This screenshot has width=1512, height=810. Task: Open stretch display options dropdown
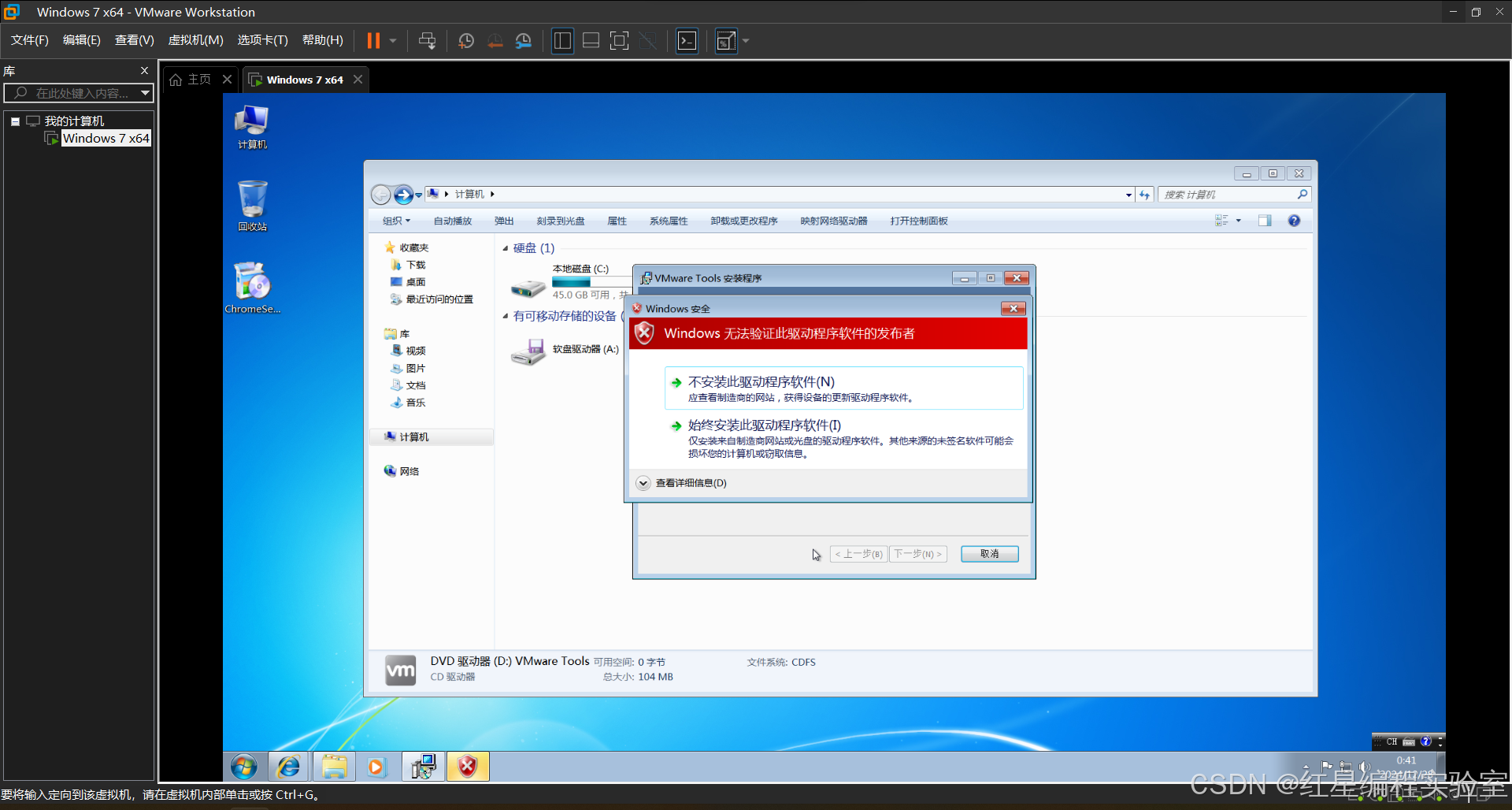[745, 40]
